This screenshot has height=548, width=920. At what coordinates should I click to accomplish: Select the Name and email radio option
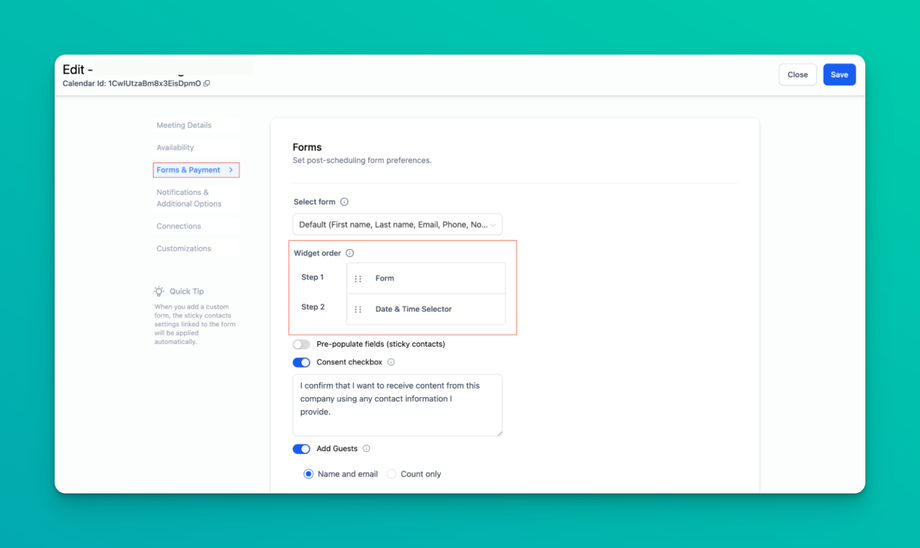coord(308,474)
